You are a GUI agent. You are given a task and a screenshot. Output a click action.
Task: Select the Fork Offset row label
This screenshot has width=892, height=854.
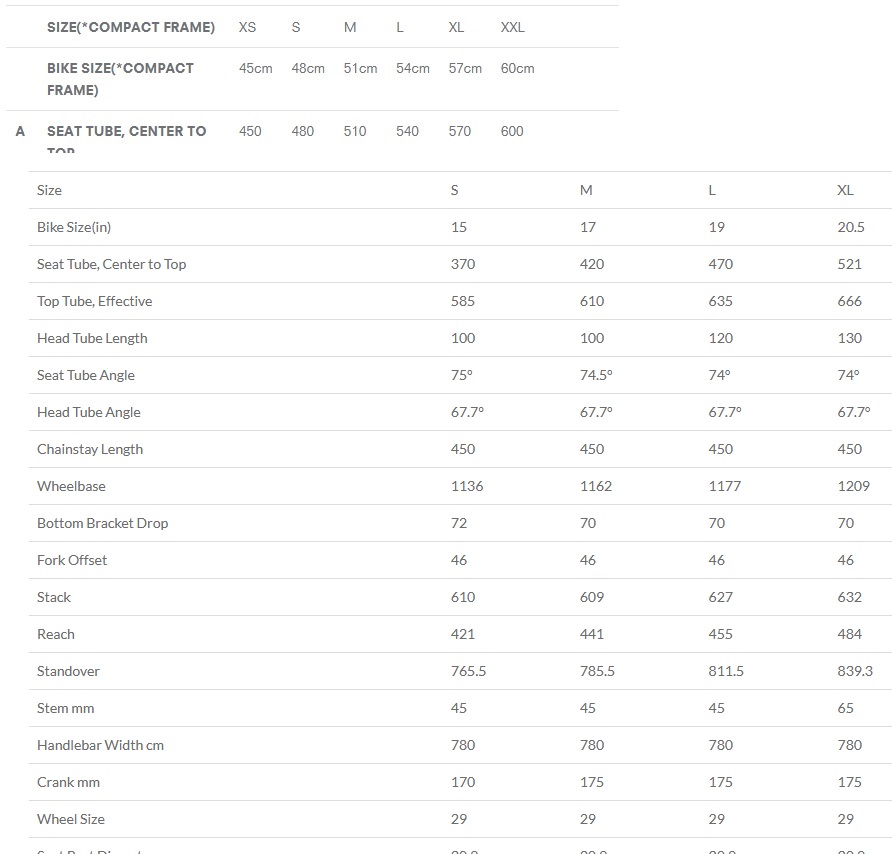coord(72,560)
